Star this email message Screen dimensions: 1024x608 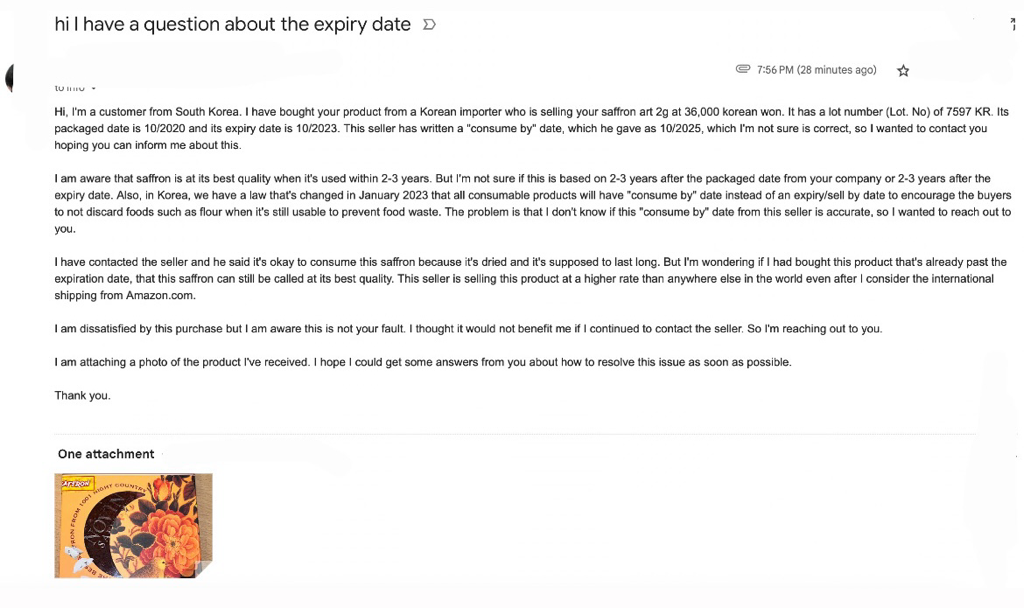[903, 70]
